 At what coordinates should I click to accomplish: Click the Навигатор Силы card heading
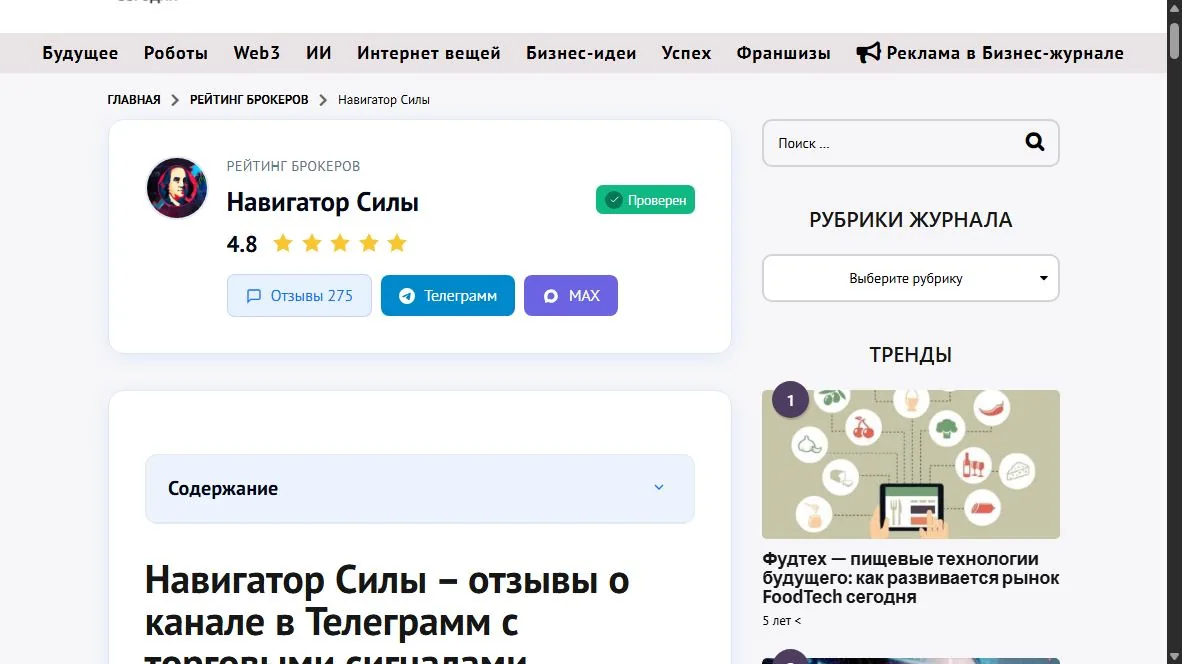tap(323, 202)
